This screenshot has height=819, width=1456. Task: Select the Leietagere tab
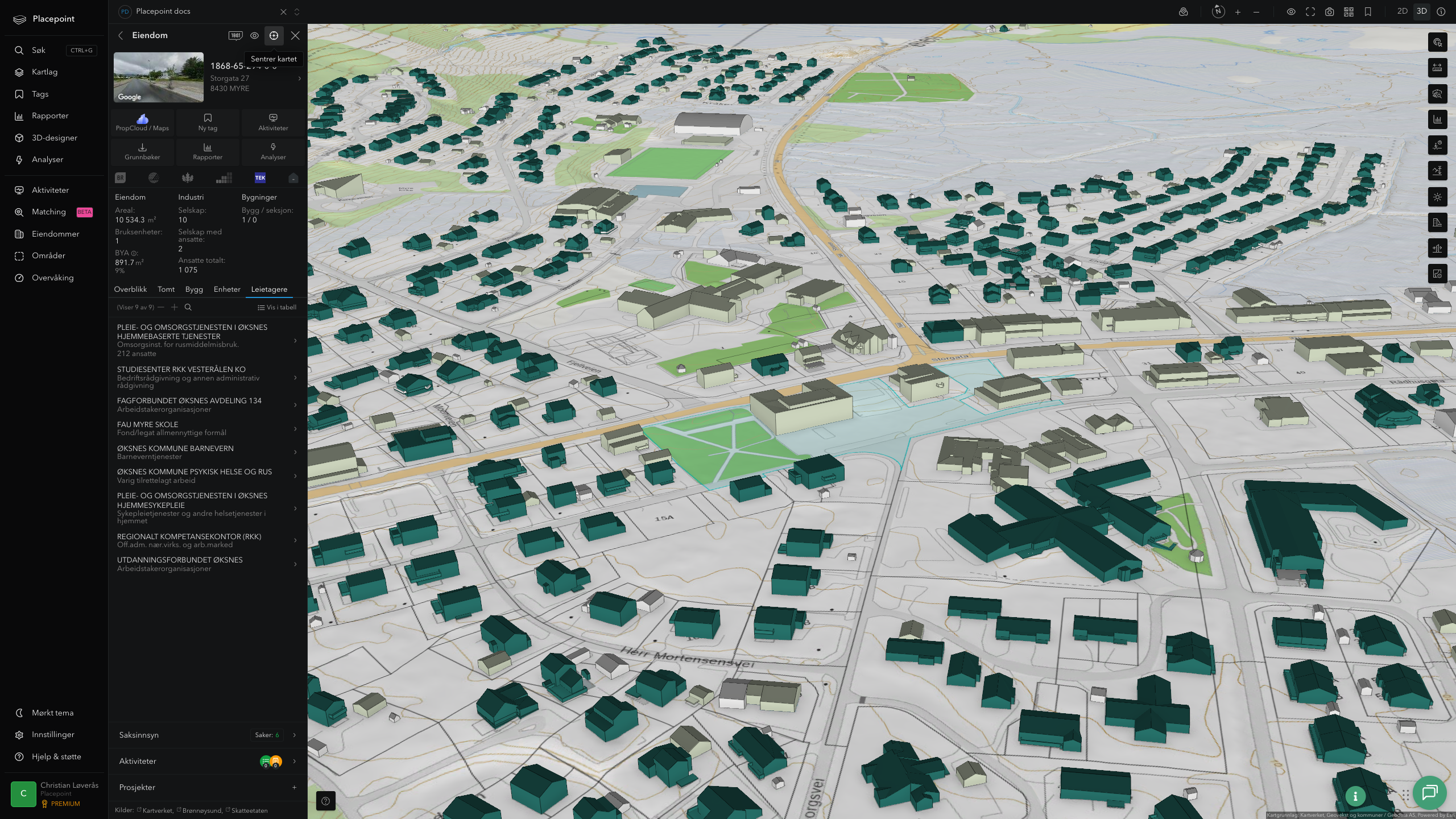click(269, 289)
